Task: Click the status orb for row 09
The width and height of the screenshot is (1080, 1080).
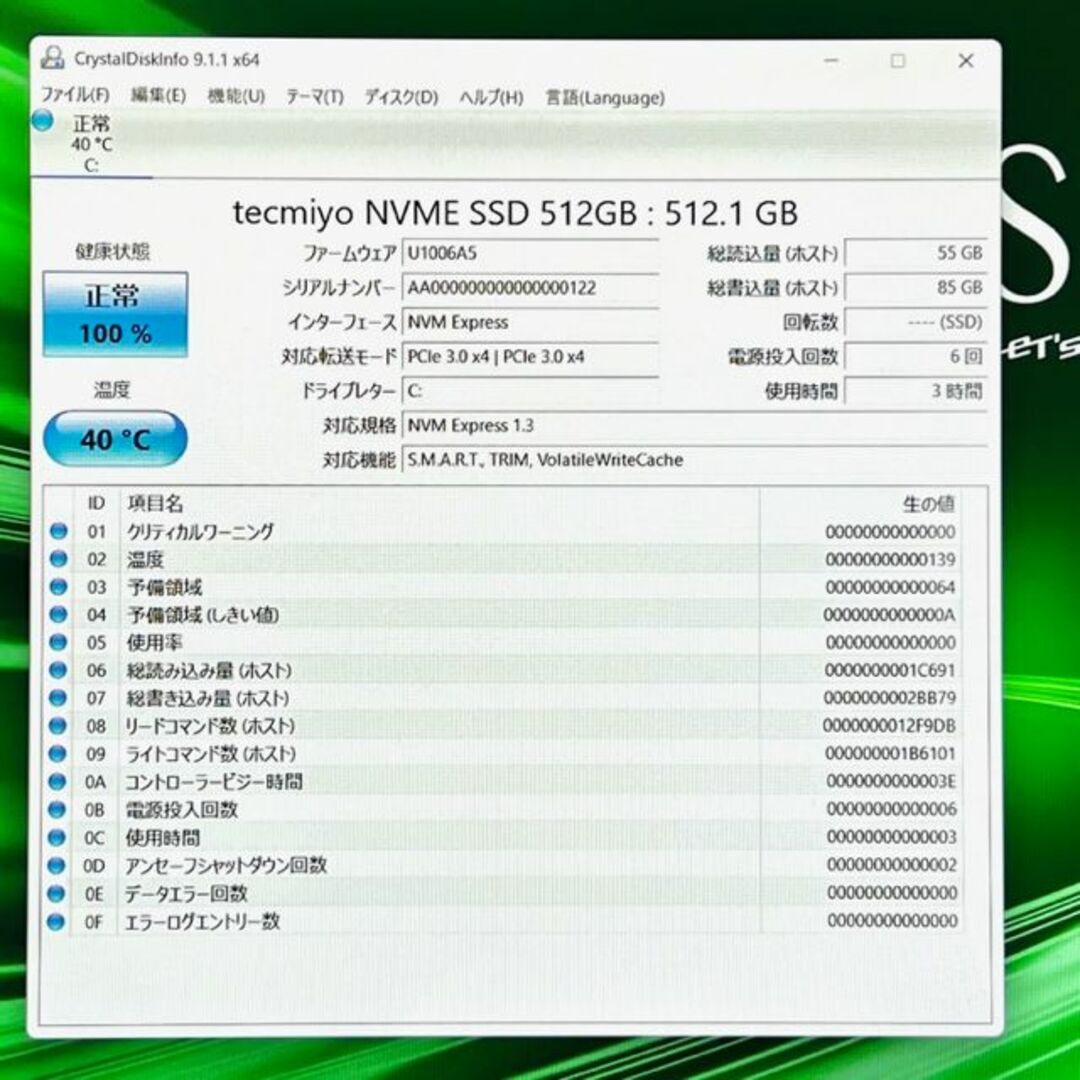Action: coord(58,754)
